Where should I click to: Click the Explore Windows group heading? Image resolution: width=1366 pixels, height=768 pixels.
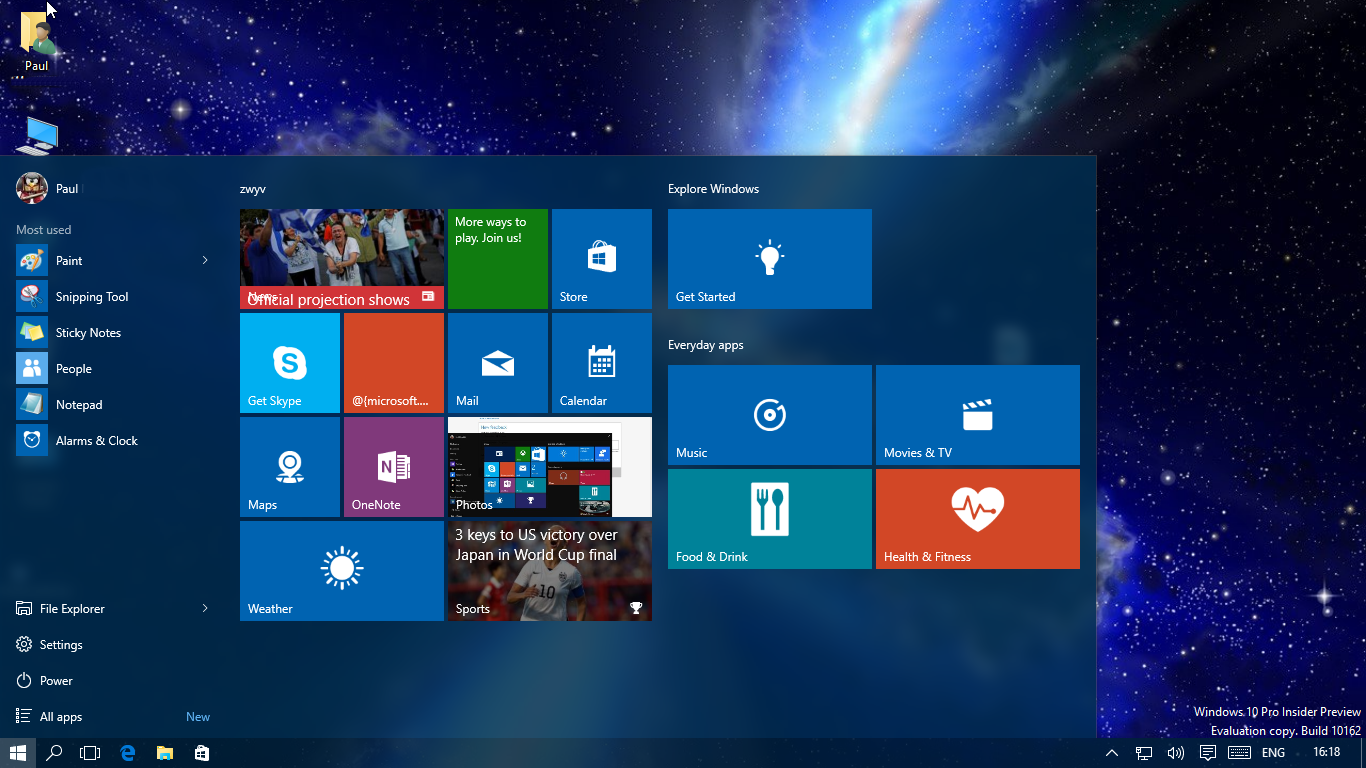(713, 189)
